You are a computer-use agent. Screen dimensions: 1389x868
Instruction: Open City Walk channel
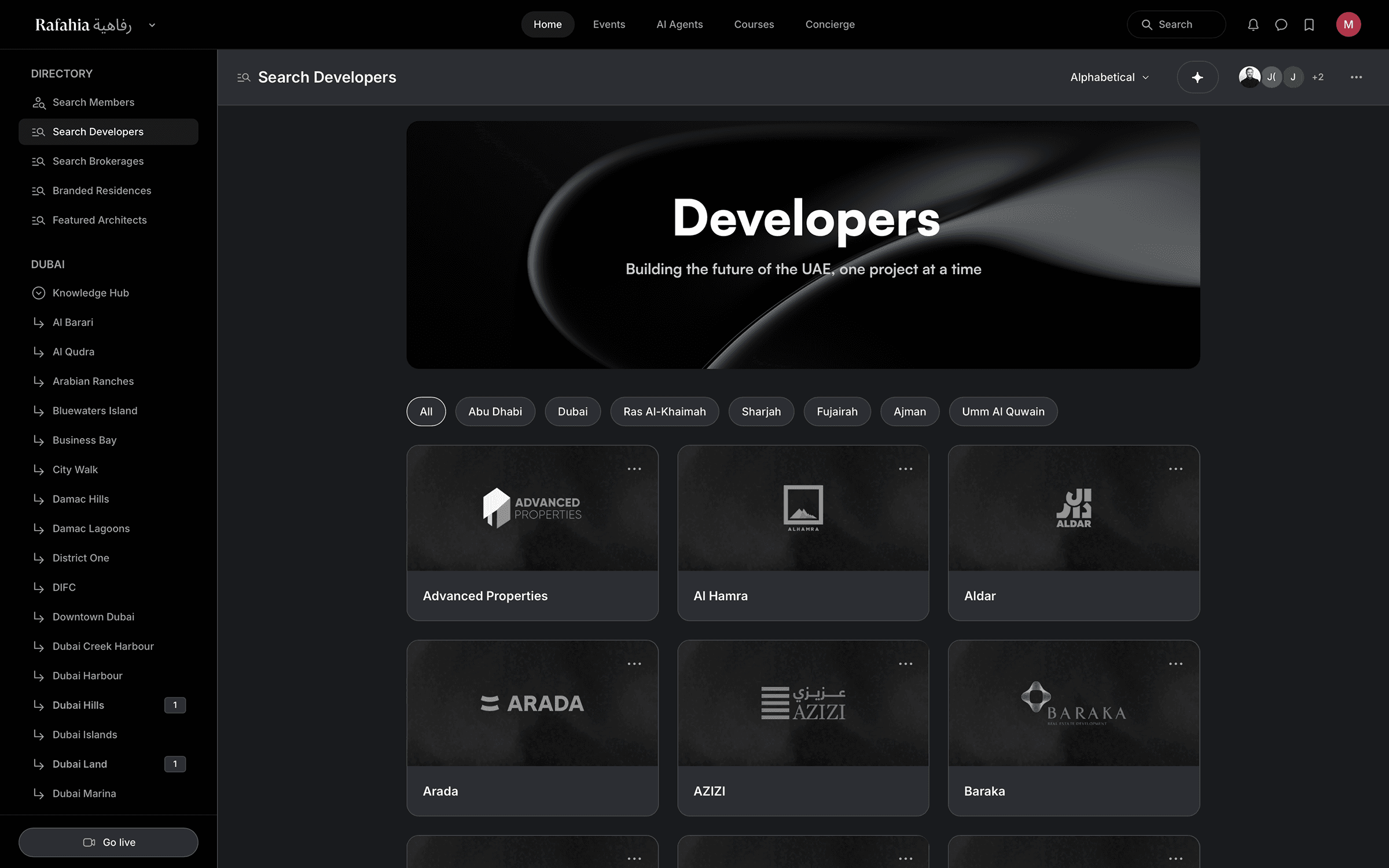pyautogui.click(x=108, y=470)
